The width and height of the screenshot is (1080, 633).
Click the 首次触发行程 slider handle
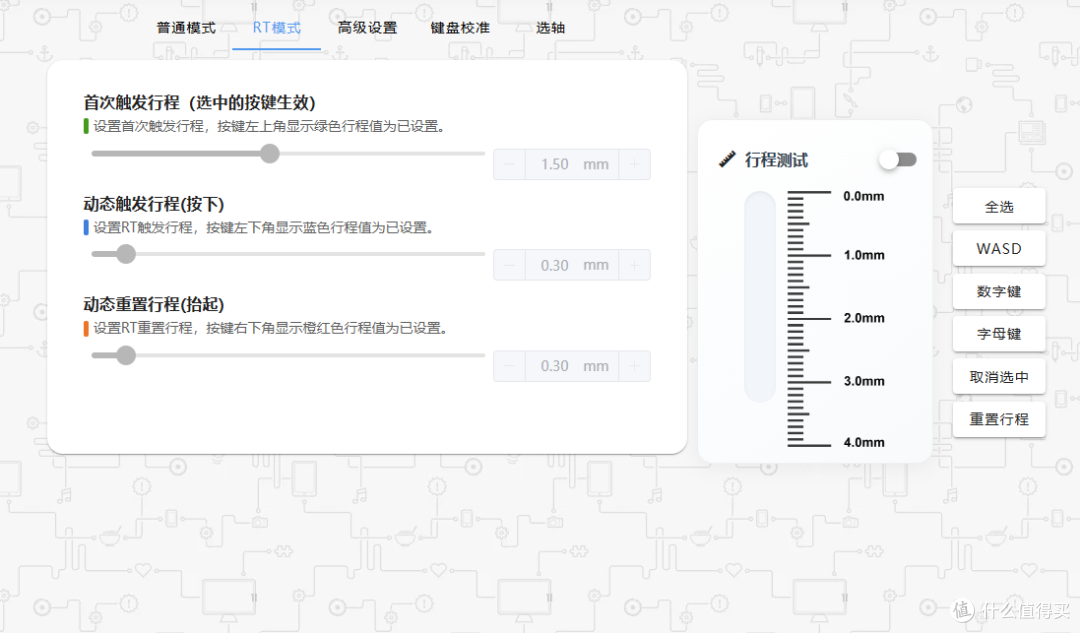pyautogui.click(x=270, y=154)
